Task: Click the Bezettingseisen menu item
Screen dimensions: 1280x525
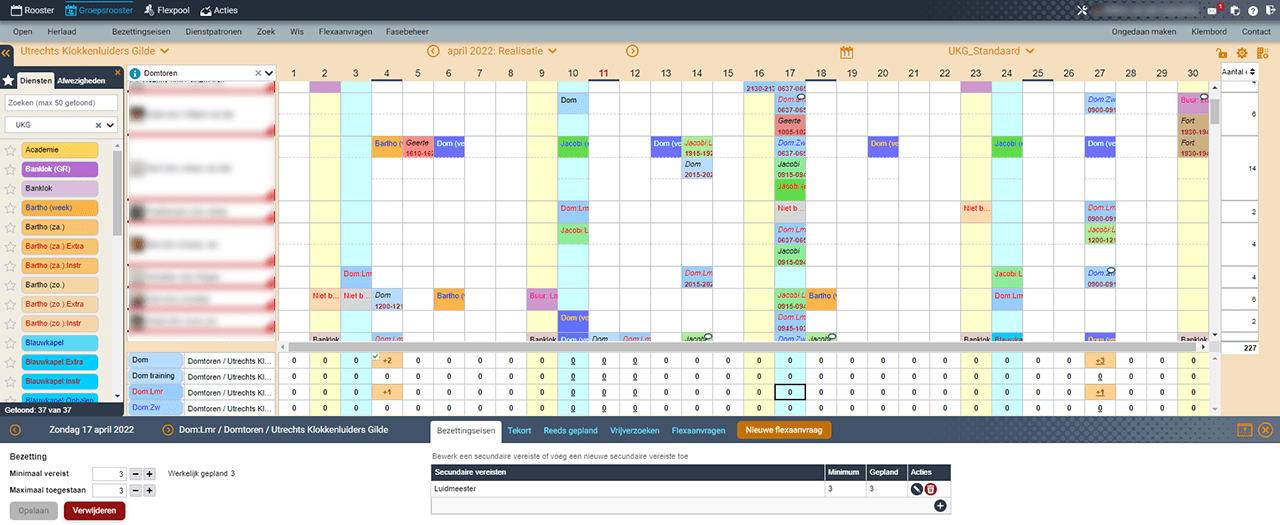Action: coord(141,31)
